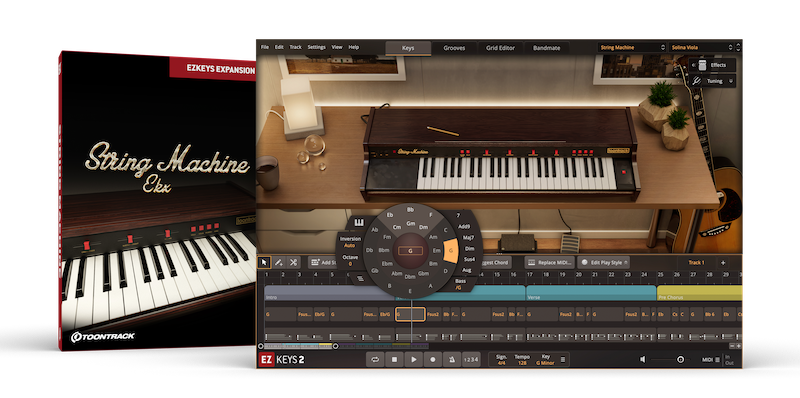Open the Settings menu
The image size is (800, 398).
point(316,47)
